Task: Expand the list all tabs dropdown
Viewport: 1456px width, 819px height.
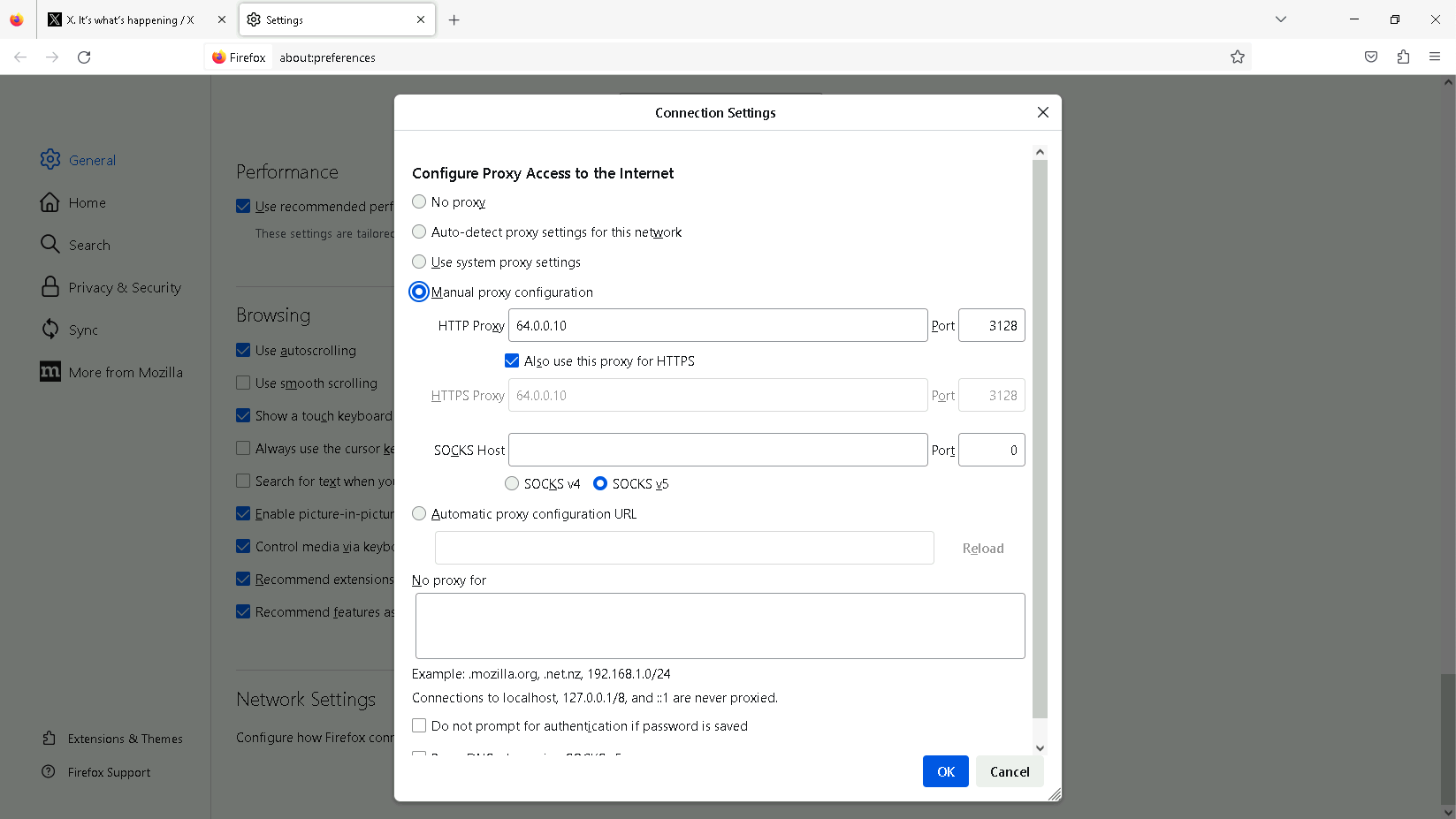Action: click(x=1281, y=19)
